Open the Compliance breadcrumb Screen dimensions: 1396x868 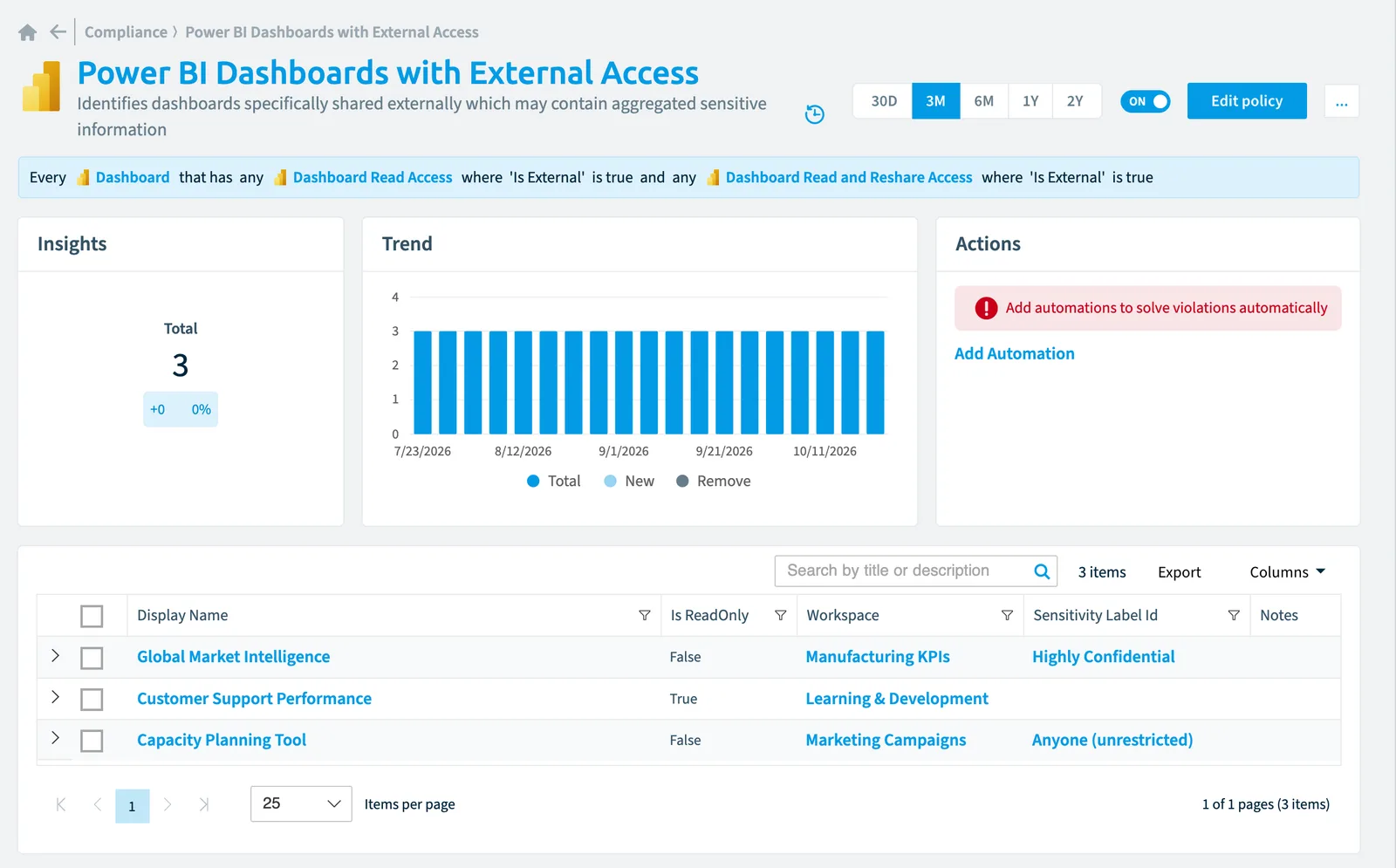coord(126,32)
